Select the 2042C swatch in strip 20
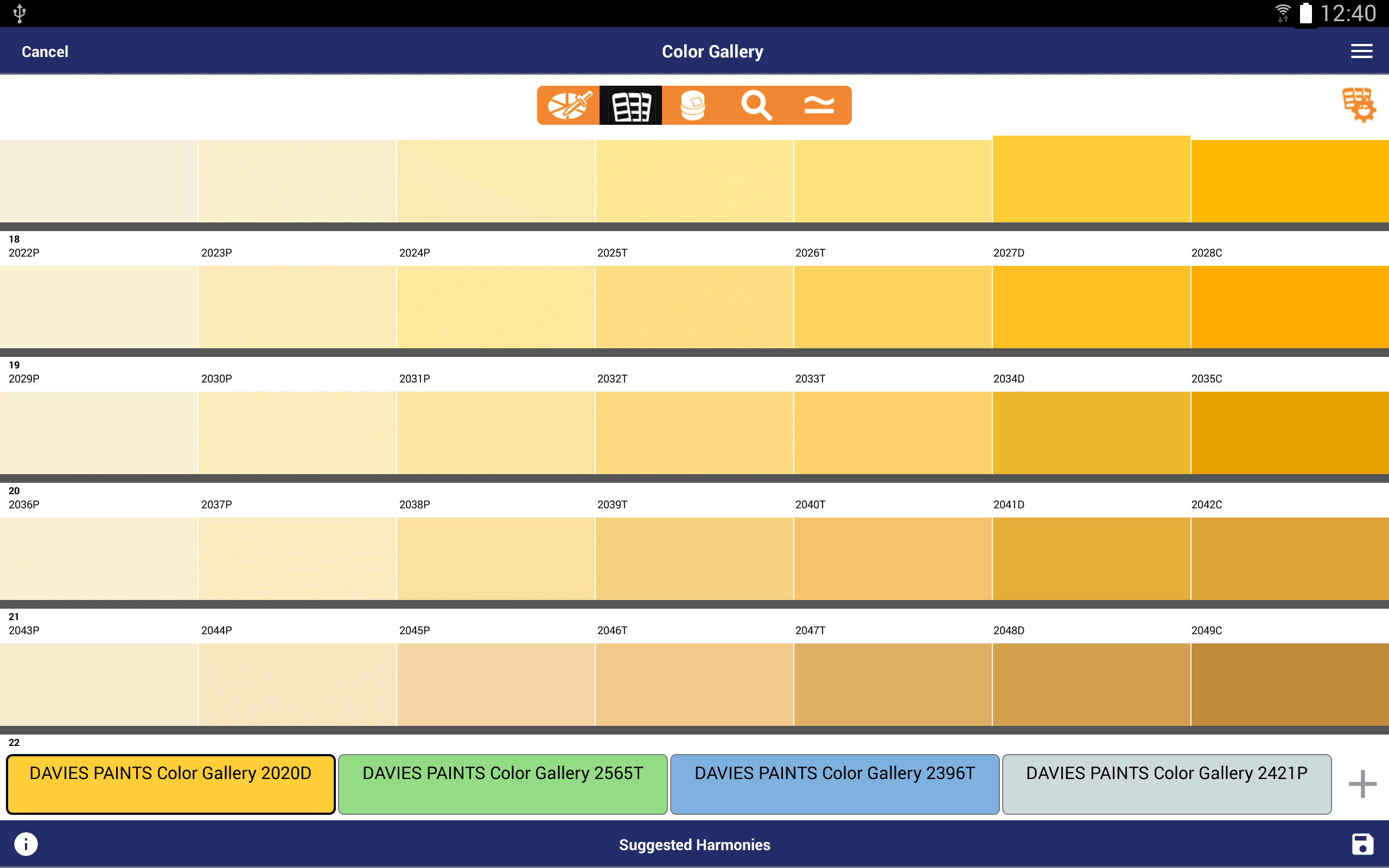1389x868 pixels. [1290, 559]
